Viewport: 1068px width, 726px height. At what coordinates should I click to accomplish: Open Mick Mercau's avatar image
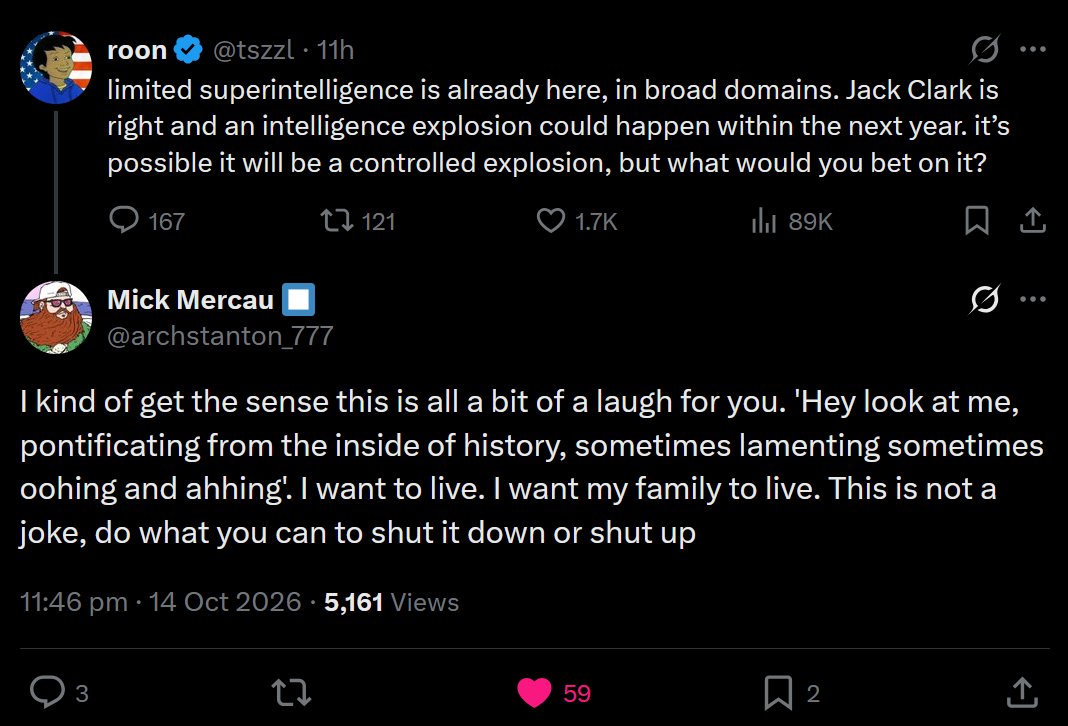pos(56,317)
